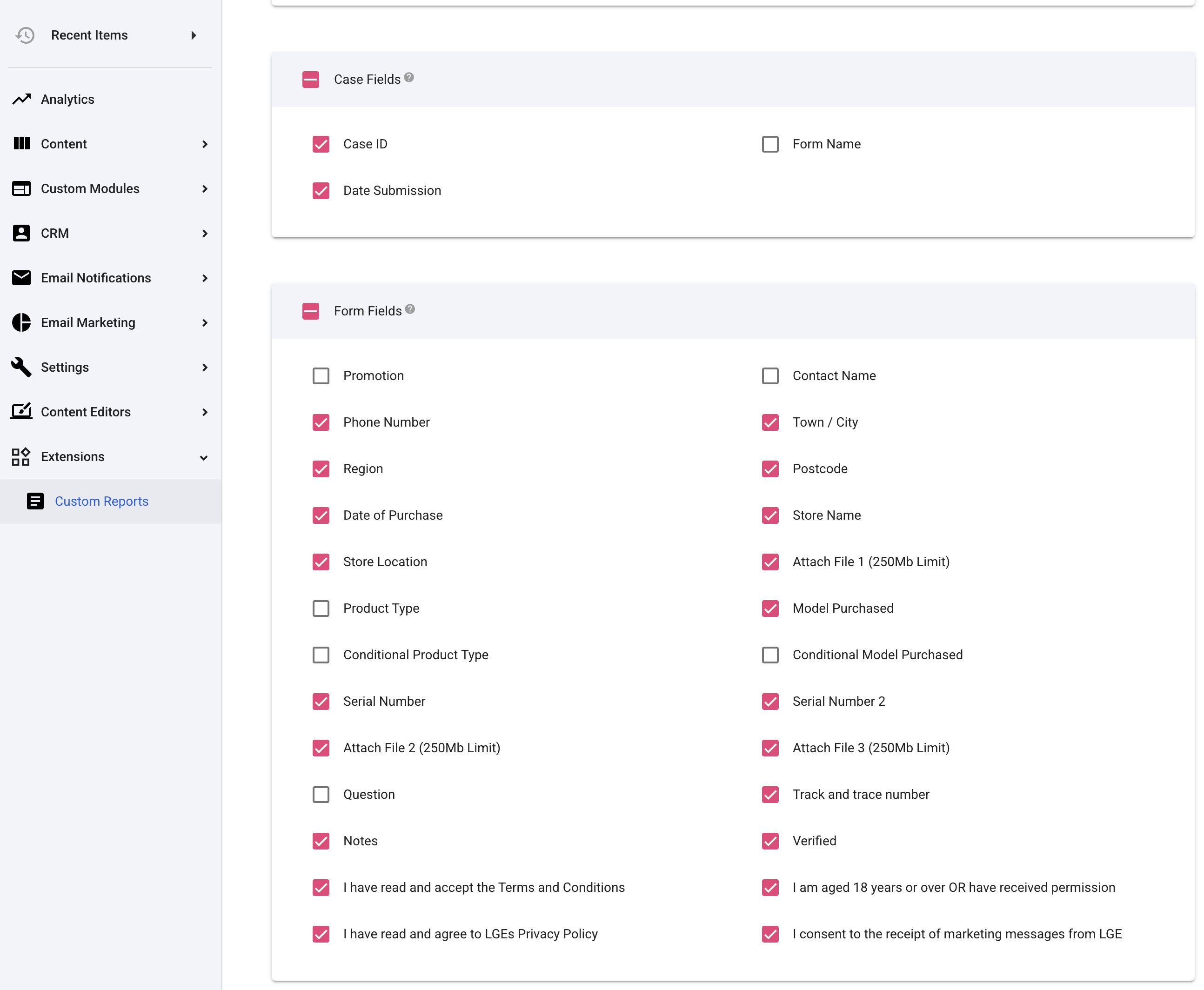Click the Case Fields help question icon
The width and height of the screenshot is (1204, 990).
point(409,78)
